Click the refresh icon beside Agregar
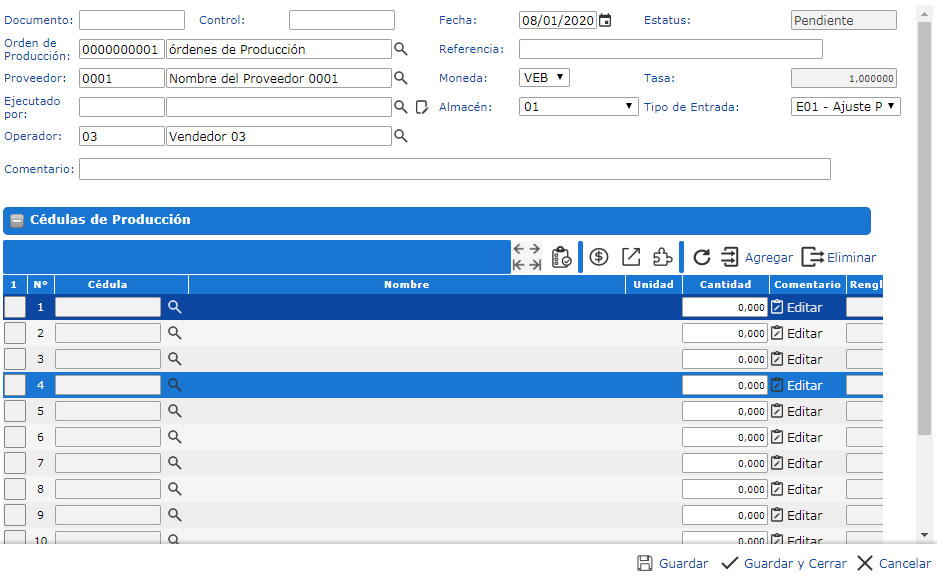Screen dimensions: 937x580 (702, 257)
